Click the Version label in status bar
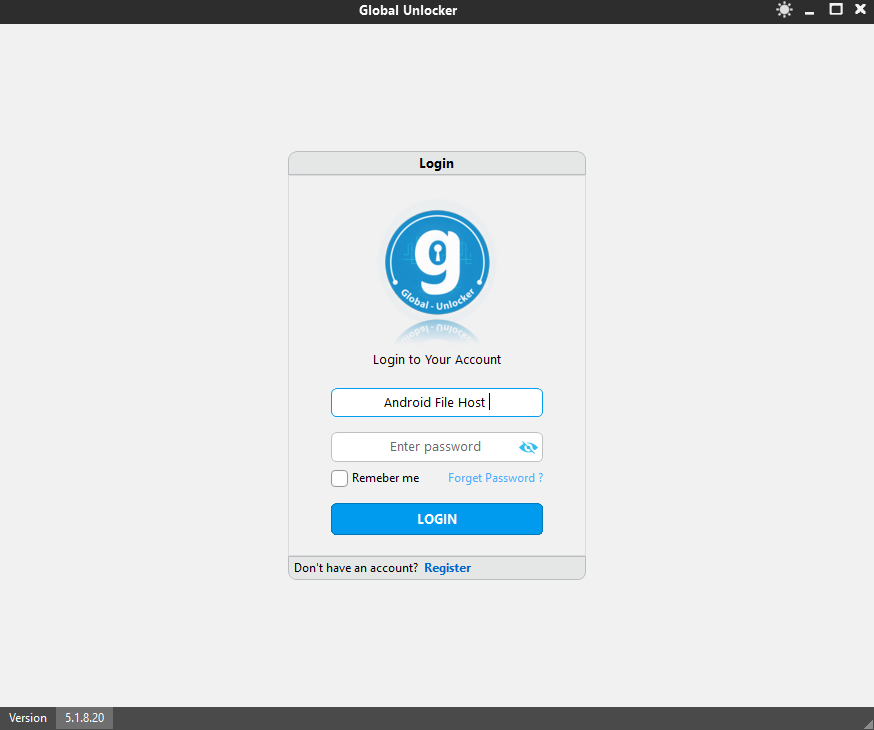Image resolution: width=874 pixels, height=730 pixels. [x=28, y=718]
